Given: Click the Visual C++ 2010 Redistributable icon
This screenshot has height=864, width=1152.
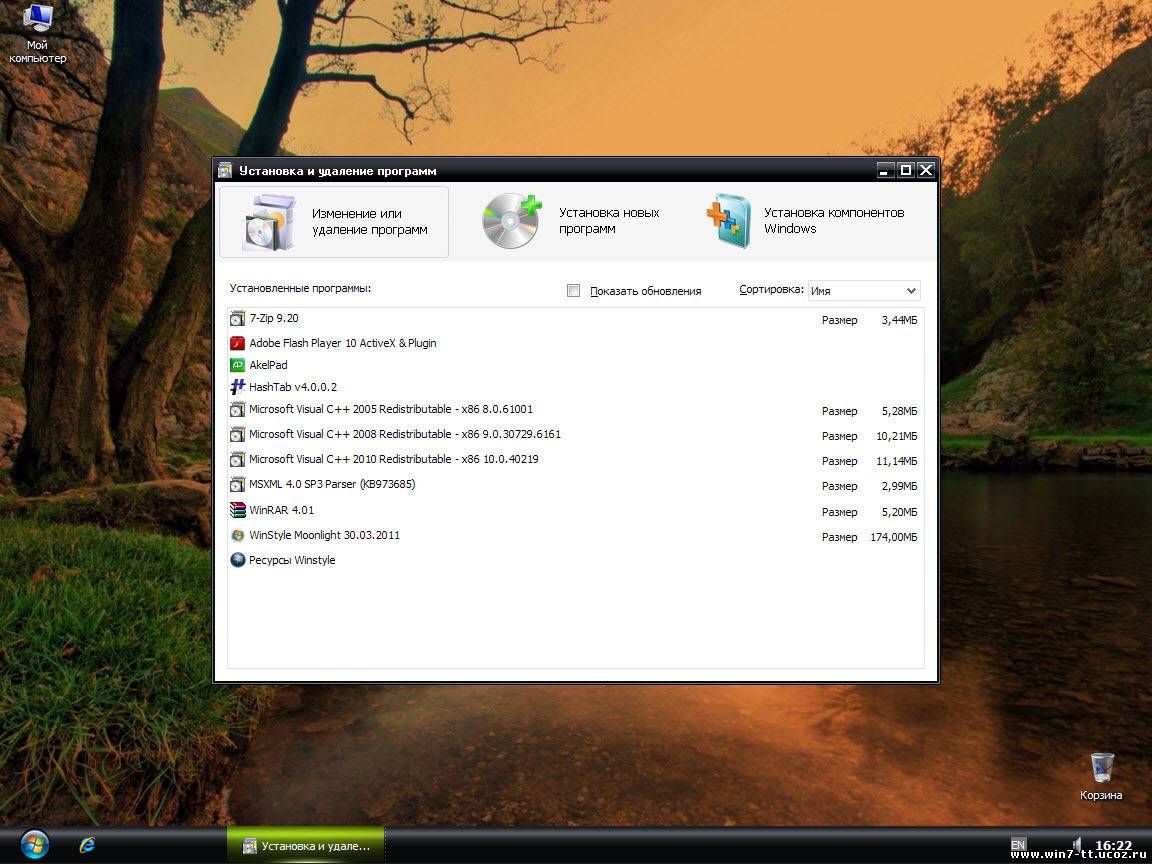Looking at the screenshot, I should click(x=237, y=459).
